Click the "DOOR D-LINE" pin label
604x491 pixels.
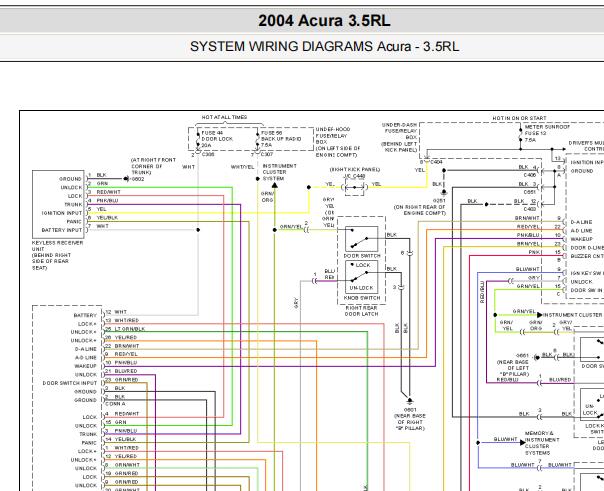pos(587,248)
